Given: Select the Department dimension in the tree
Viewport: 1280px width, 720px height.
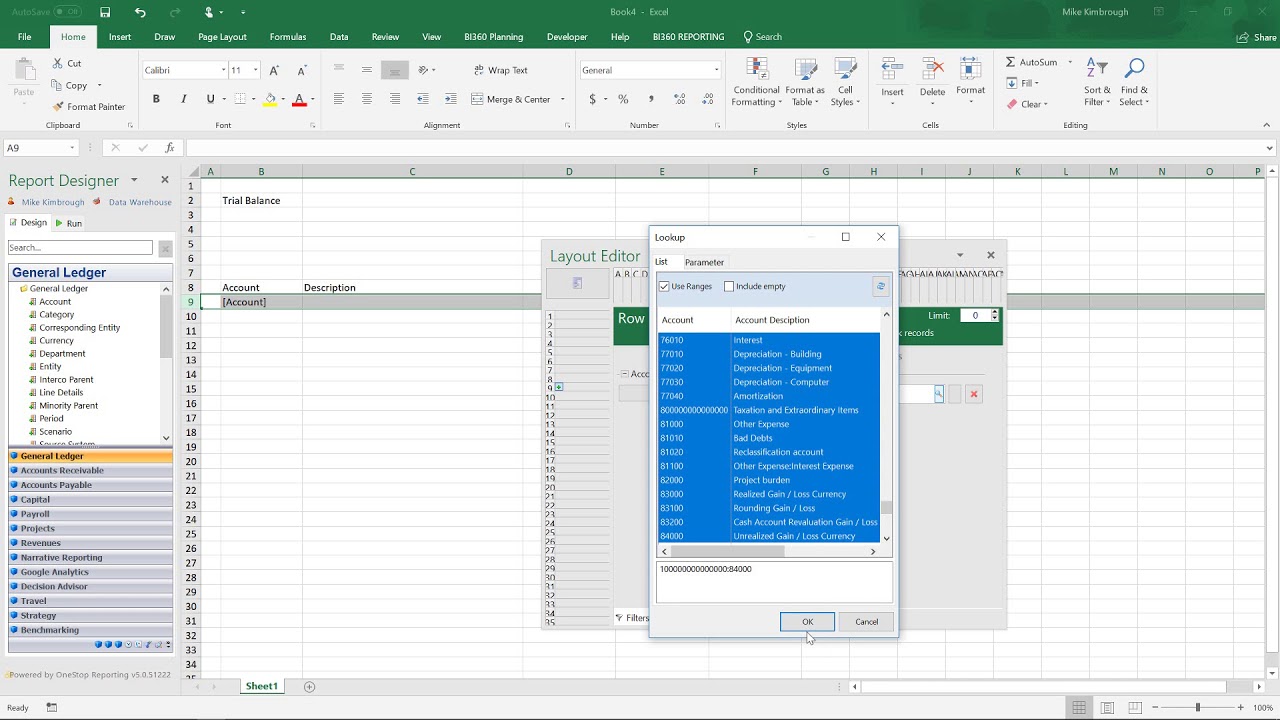Looking at the screenshot, I should tap(62, 353).
